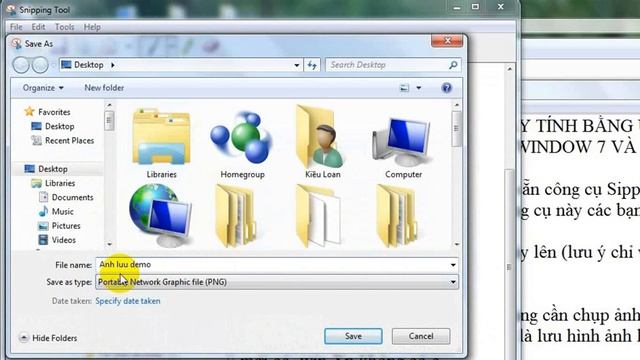This screenshot has height=360, width=640.
Task: Open the view options dropdown arrow
Action: (x=418, y=88)
